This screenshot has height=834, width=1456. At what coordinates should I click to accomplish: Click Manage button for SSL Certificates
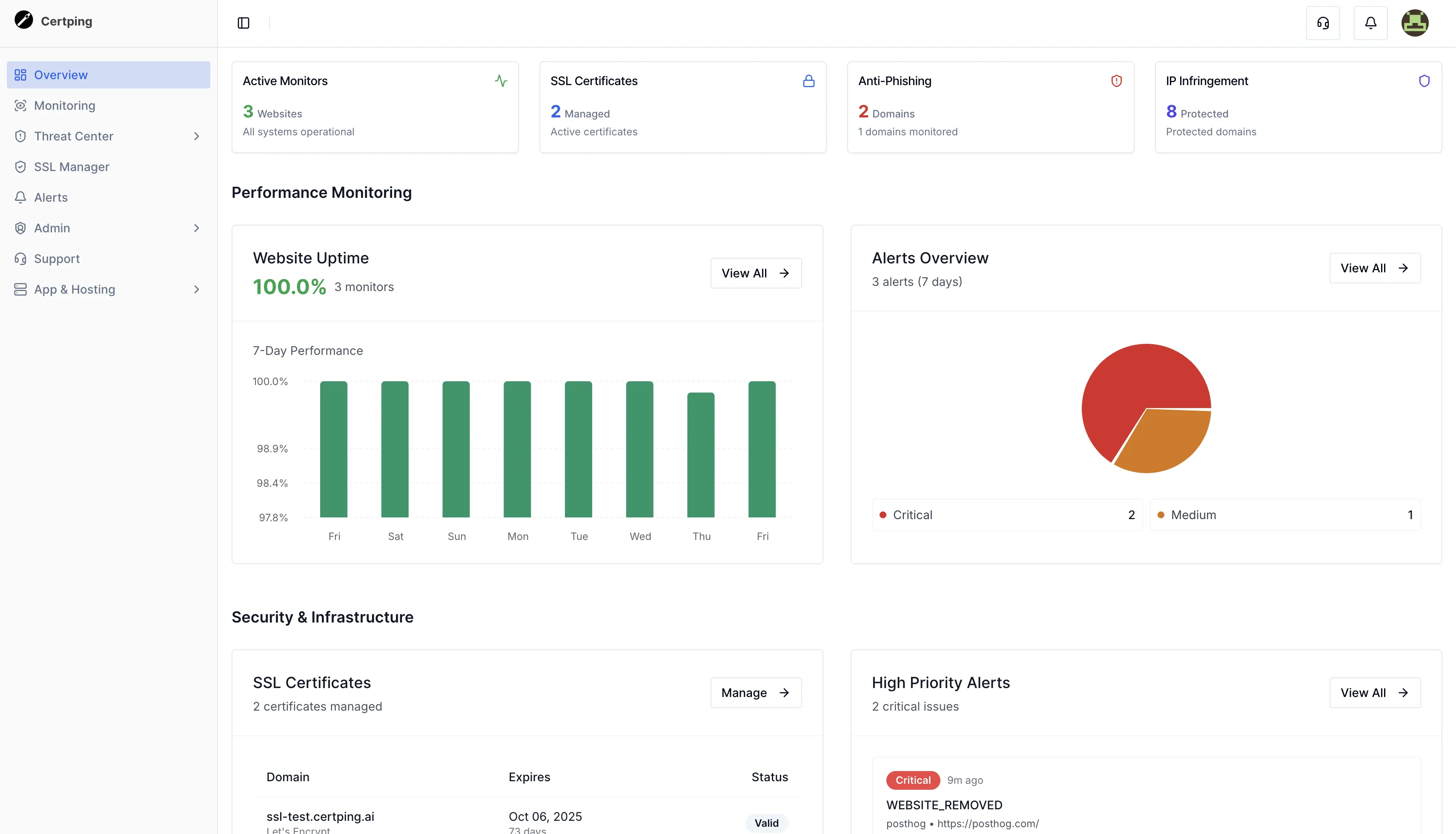tap(755, 693)
